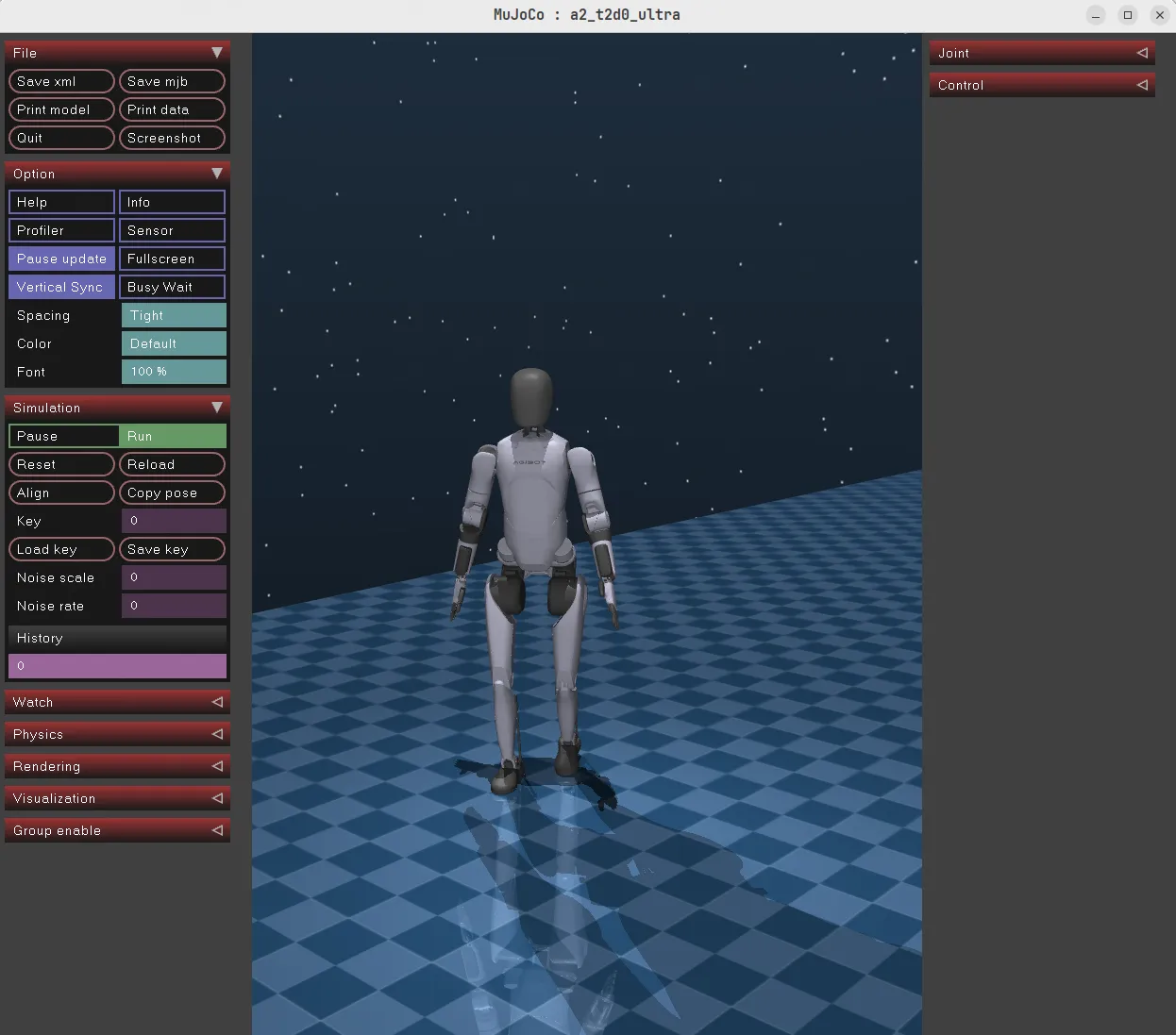Collapse the Simulation section arrow
This screenshot has height=1035, width=1176.
(216, 408)
